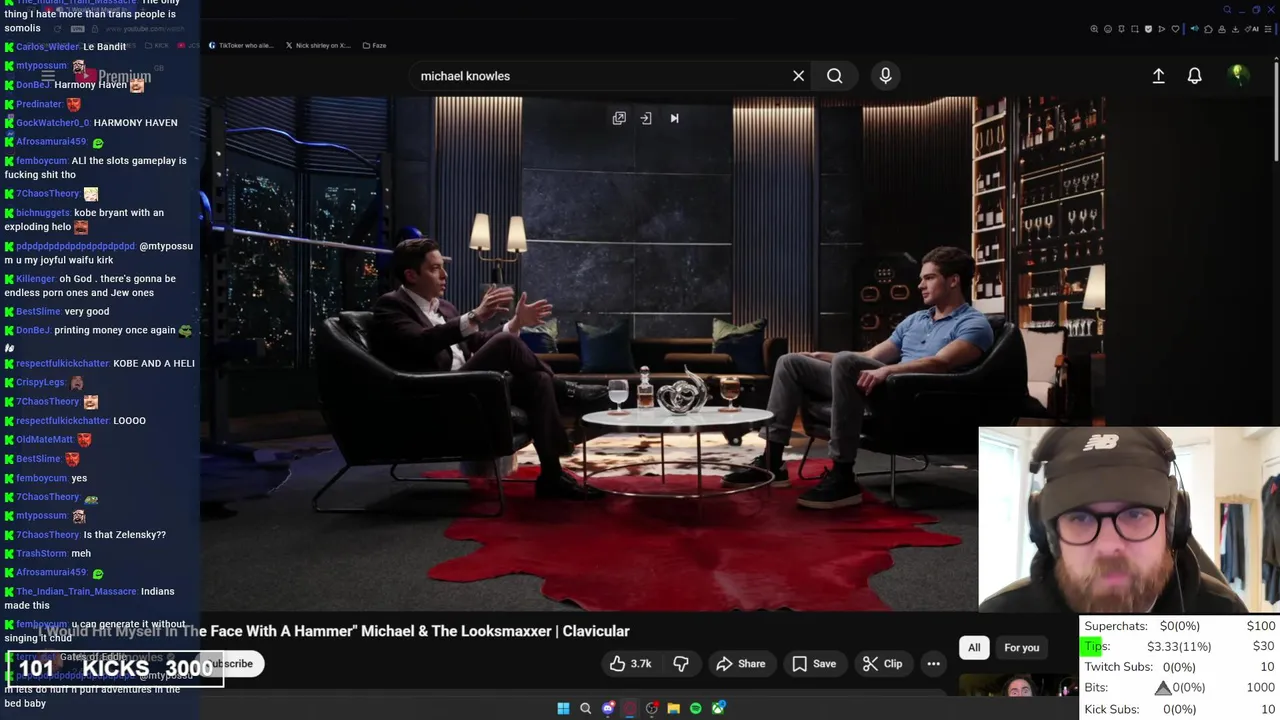The width and height of the screenshot is (1280, 720).
Task: Clear the michael knowles search text
Action: point(798,76)
